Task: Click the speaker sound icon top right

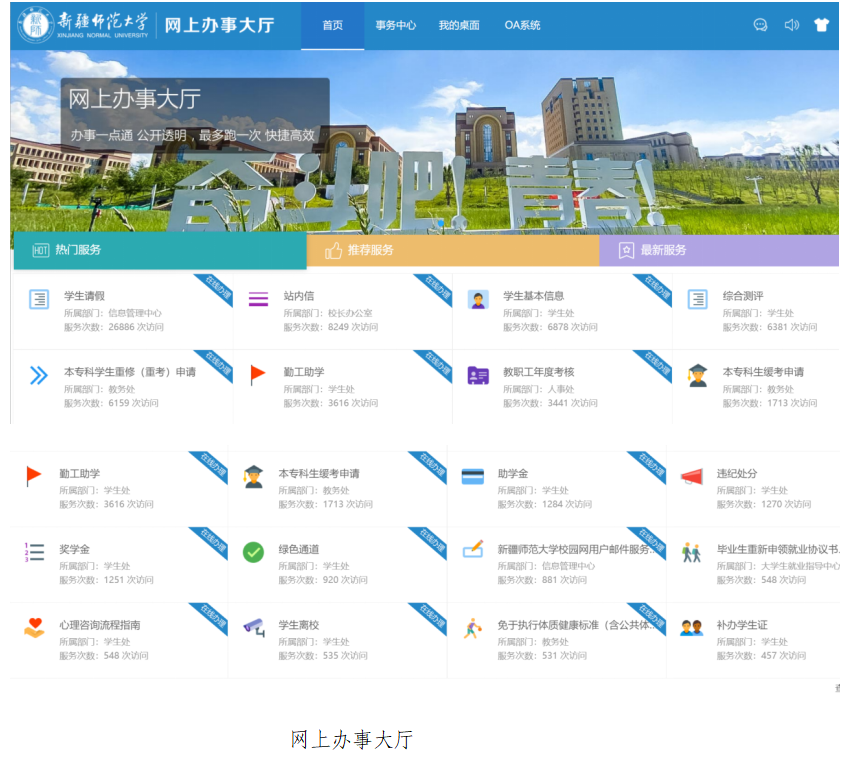Action: pos(792,25)
